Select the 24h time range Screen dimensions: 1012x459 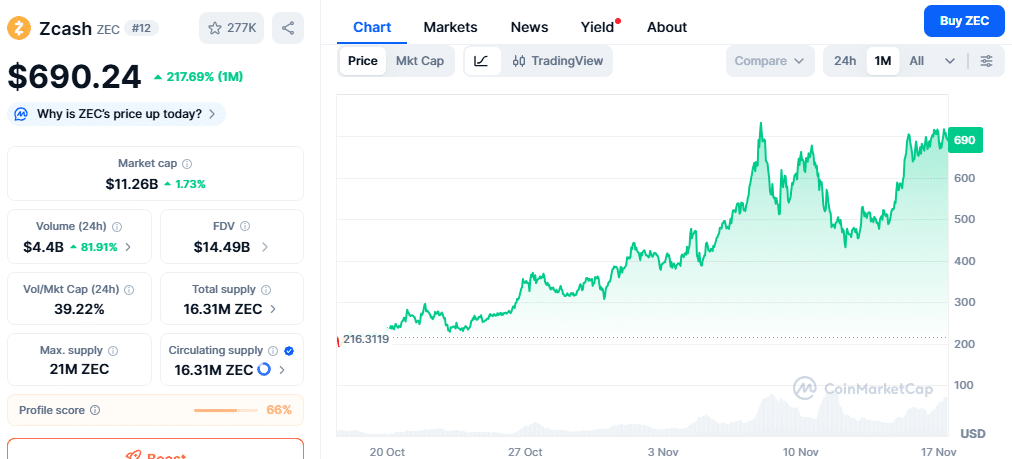click(845, 61)
